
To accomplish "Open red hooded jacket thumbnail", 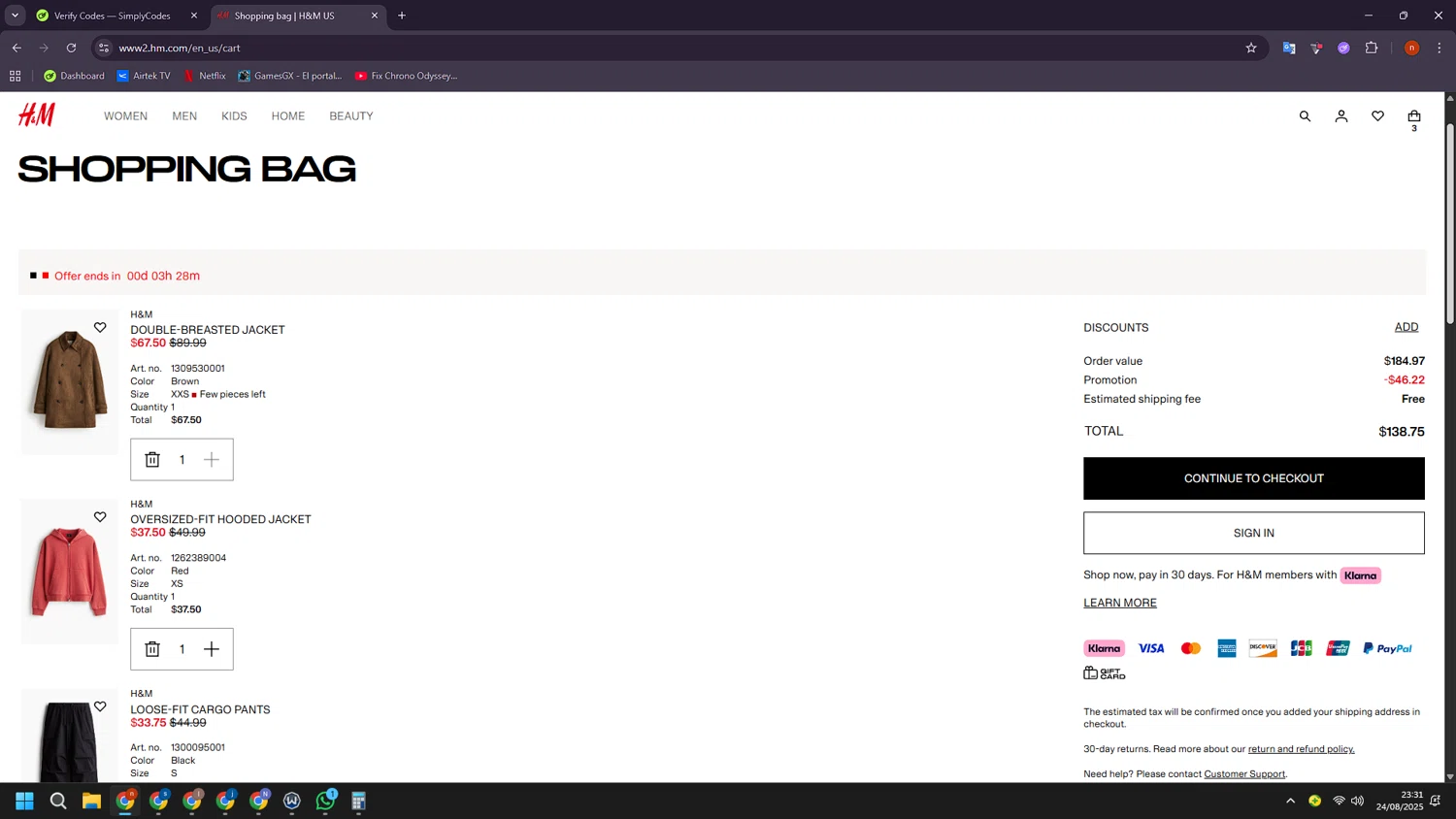I will coord(70,572).
